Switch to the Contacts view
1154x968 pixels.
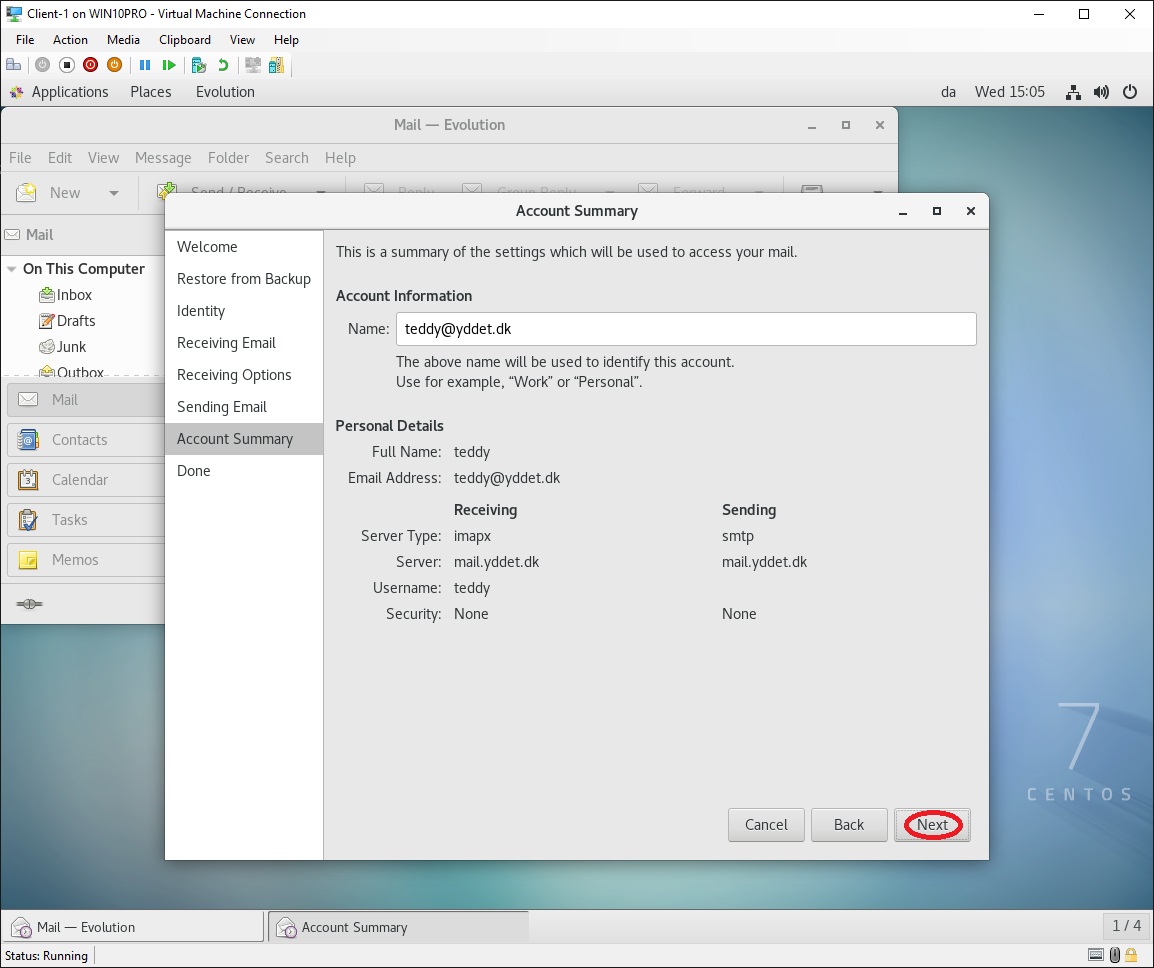click(x=85, y=439)
